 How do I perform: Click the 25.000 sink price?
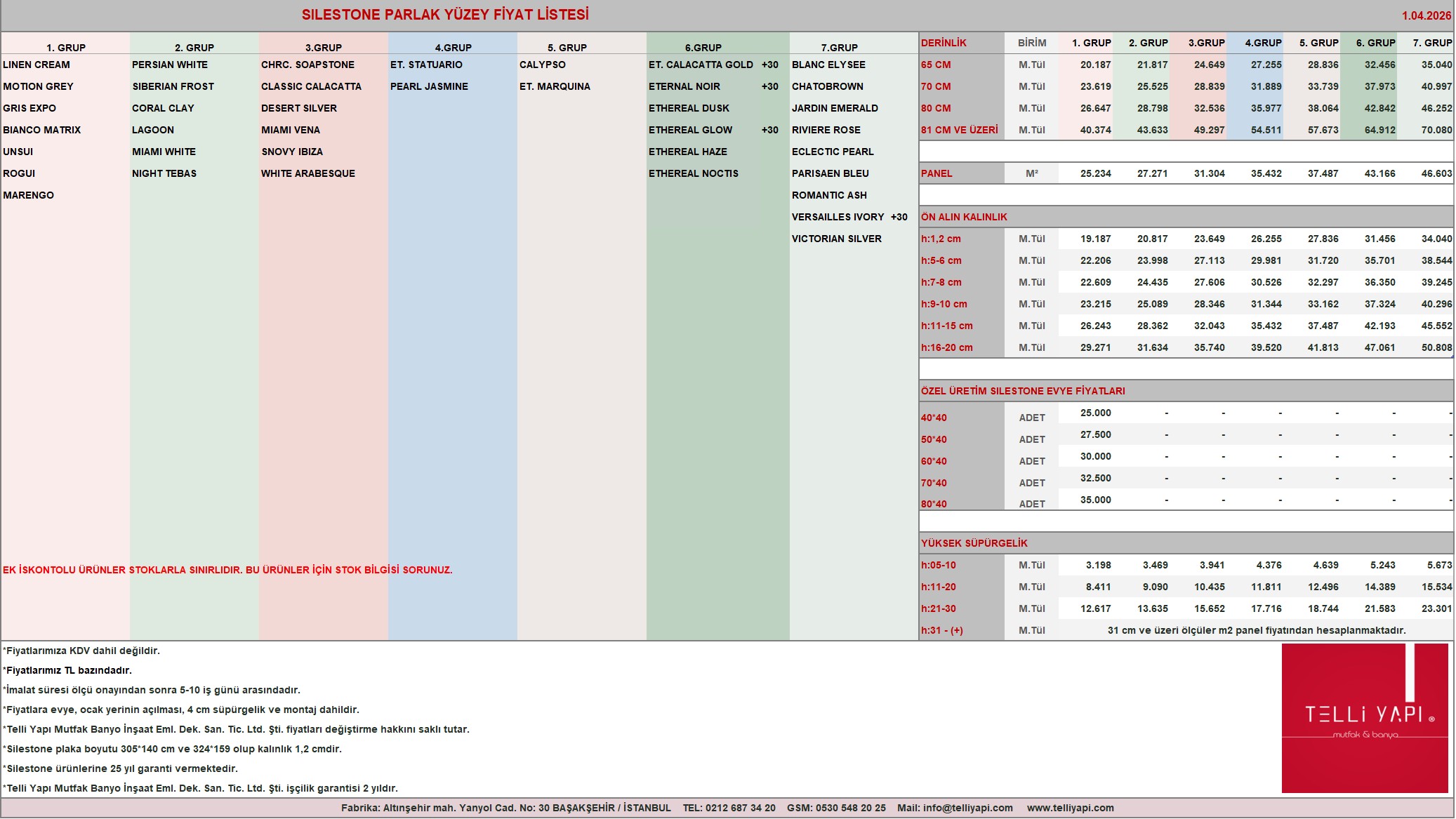1096,413
